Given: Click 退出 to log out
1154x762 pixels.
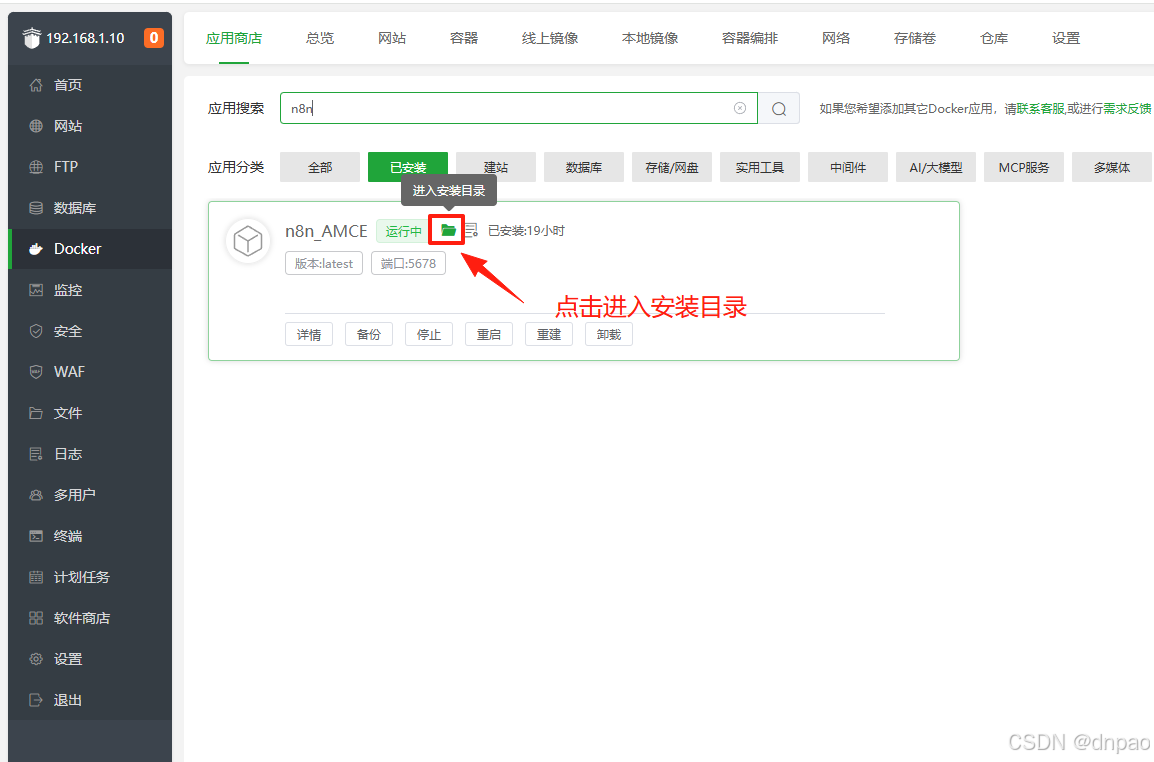Looking at the screenshot, I should (90, 700).
